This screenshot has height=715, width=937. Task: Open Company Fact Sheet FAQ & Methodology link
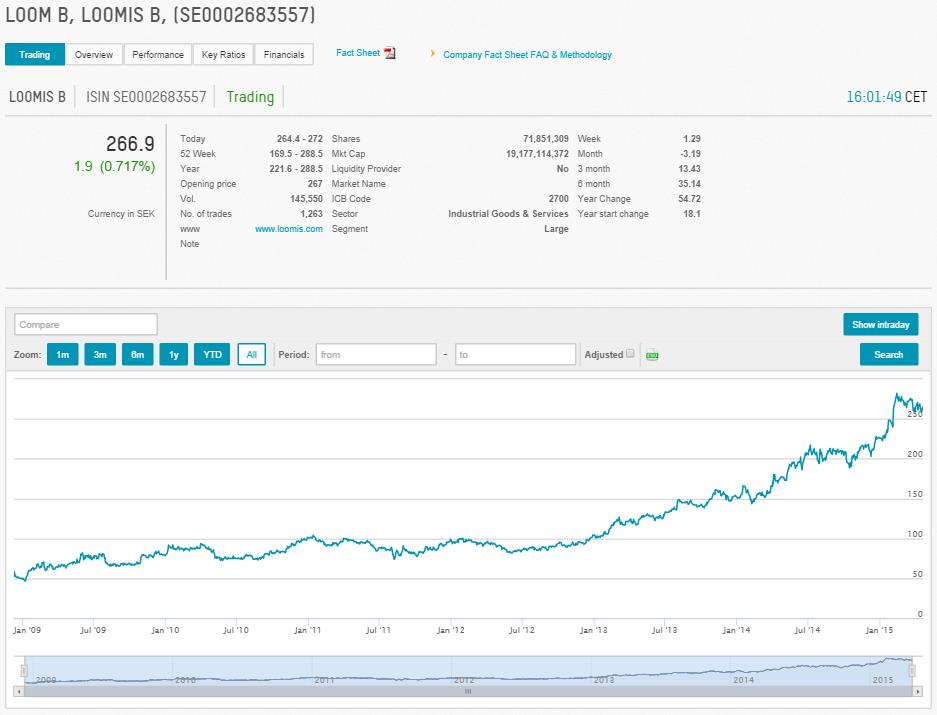[528, 54]
